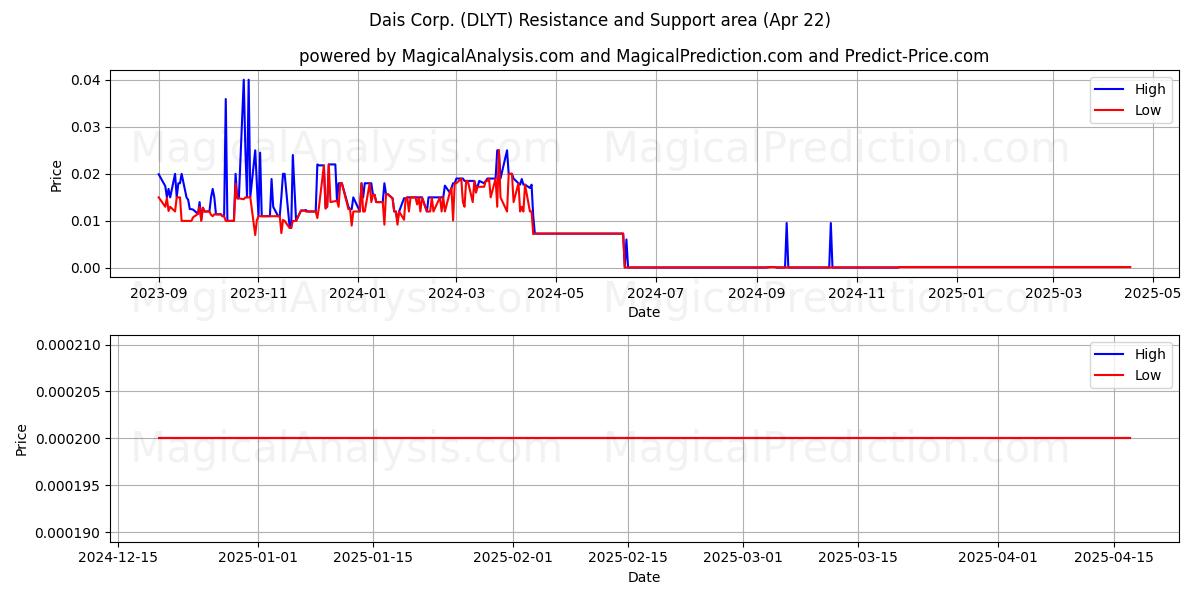Click the '2025-01-15' x-axis label in the bottom chart
Viewport: 1200px width, 600px height.
coord(373,558)
